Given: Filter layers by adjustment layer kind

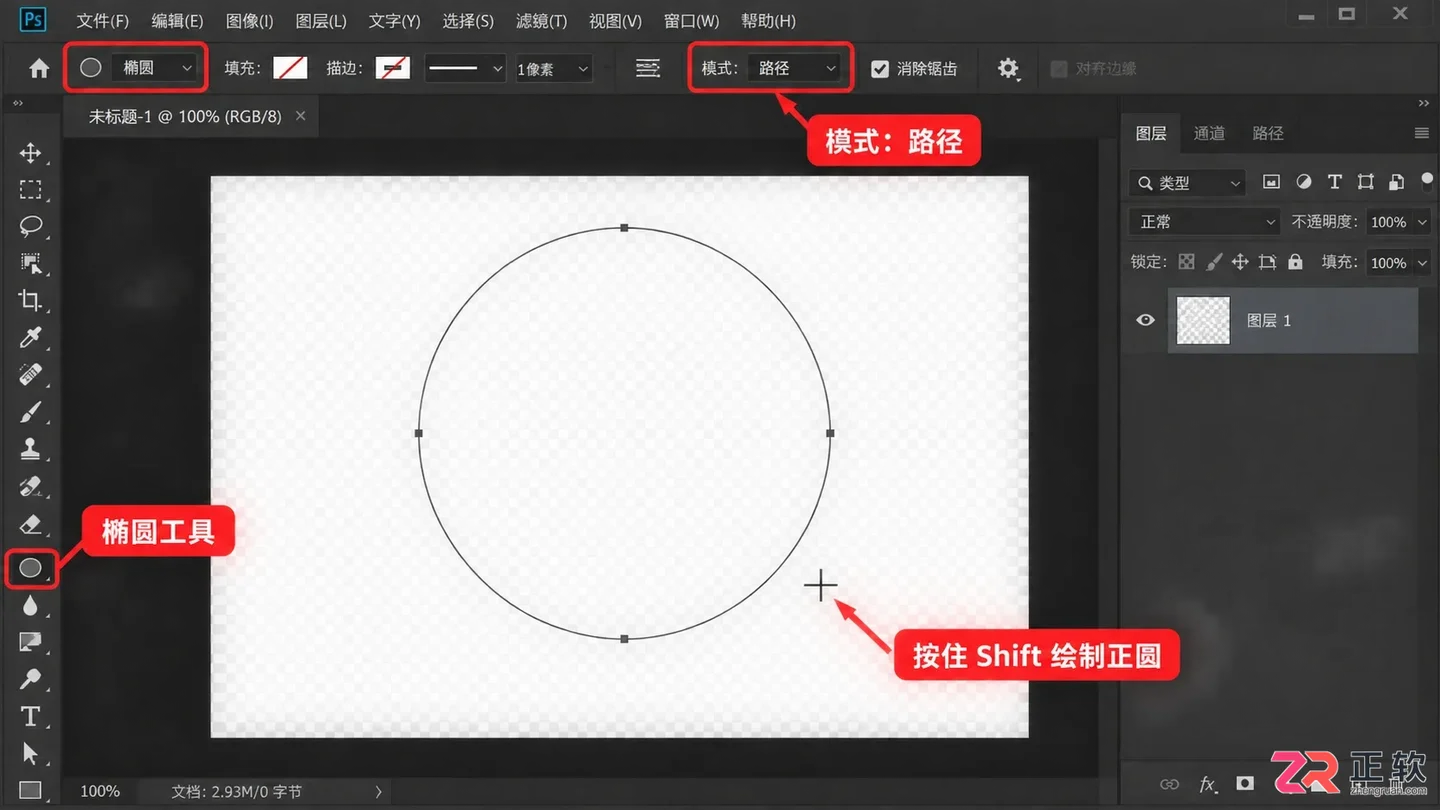Looking at the screenshot, I should (x=1303, y=182).
